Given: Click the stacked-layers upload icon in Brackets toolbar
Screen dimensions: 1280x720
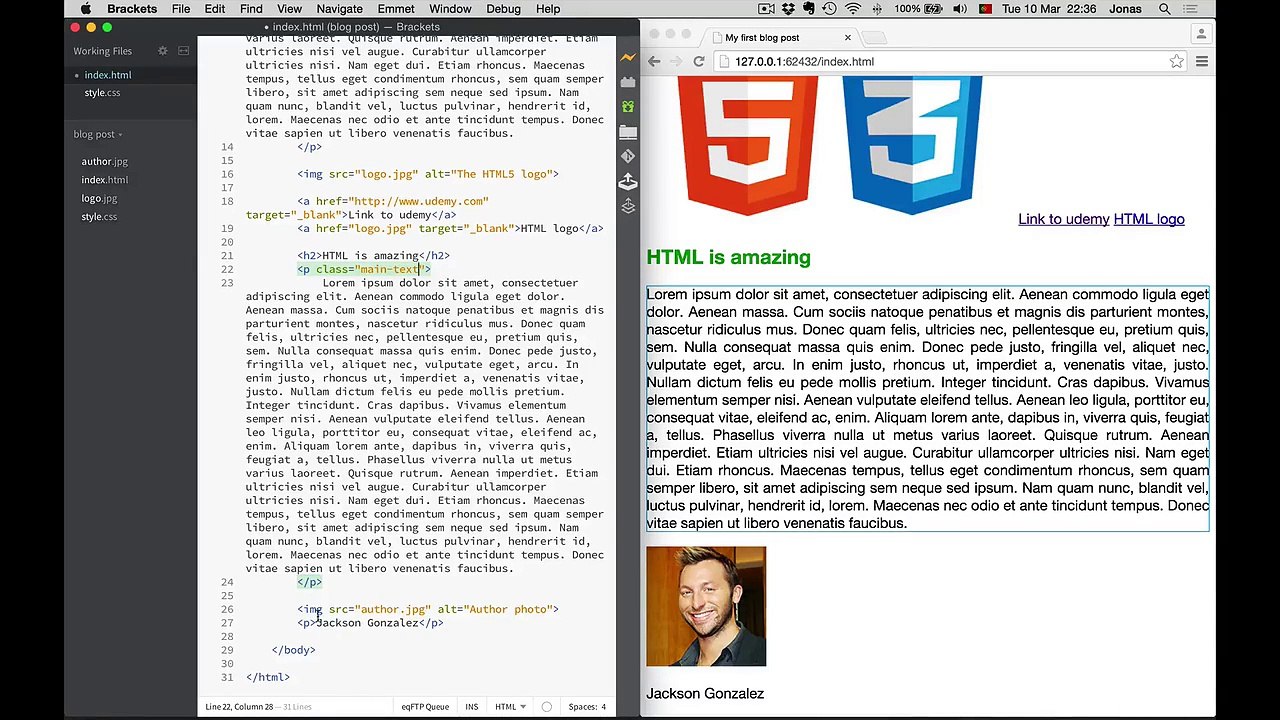Looking at the screenshot, I should click(628, 206).
